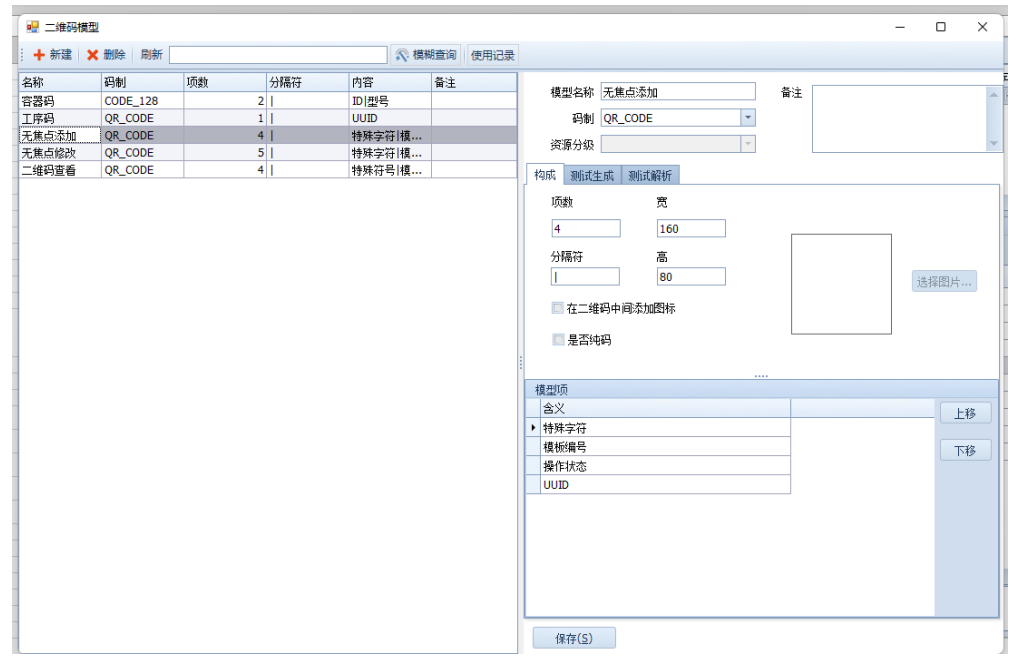Click the 删除 (Delete) red X icon
This screenshot has height=659, width=1012.
pyautogui.click(x=93, y=55)
